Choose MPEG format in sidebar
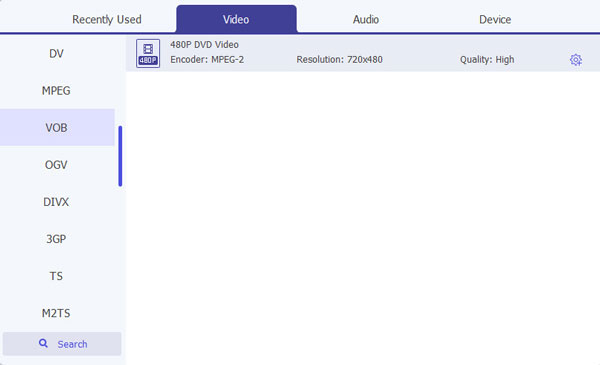Screen dimensions: 600x365 (x=57, y=91)
